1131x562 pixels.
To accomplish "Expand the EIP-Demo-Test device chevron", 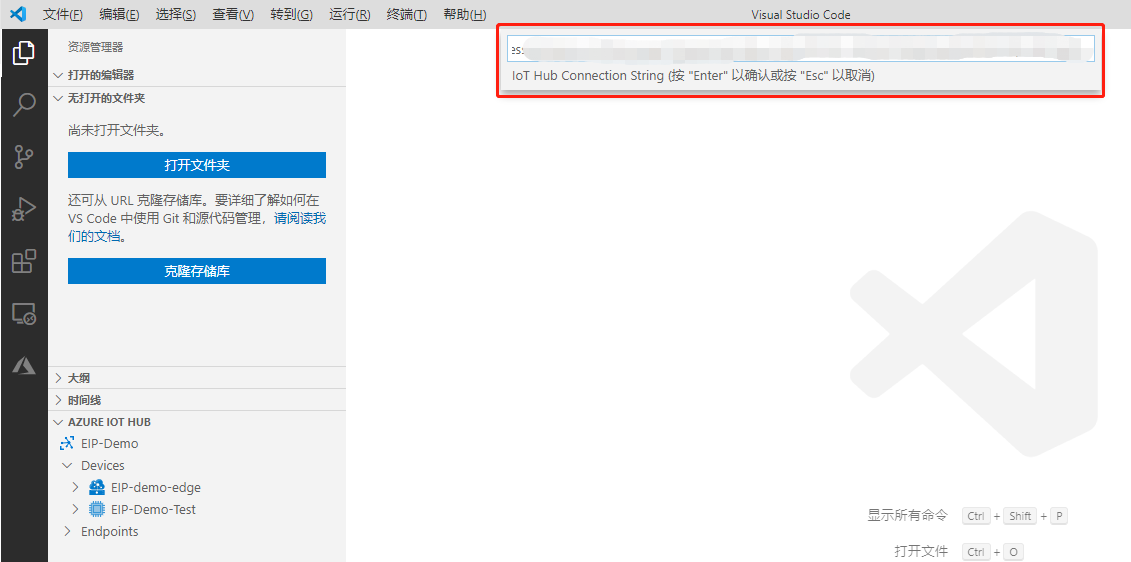I will [75, 509].
